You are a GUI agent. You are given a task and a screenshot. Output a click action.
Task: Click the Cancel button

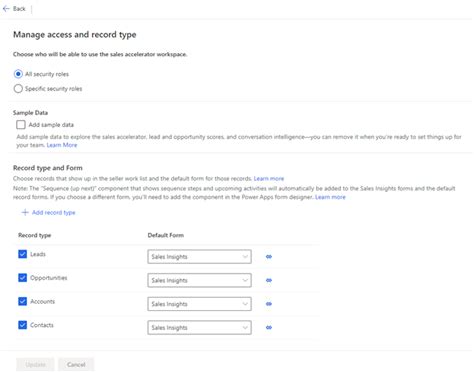tap(76, 364)
